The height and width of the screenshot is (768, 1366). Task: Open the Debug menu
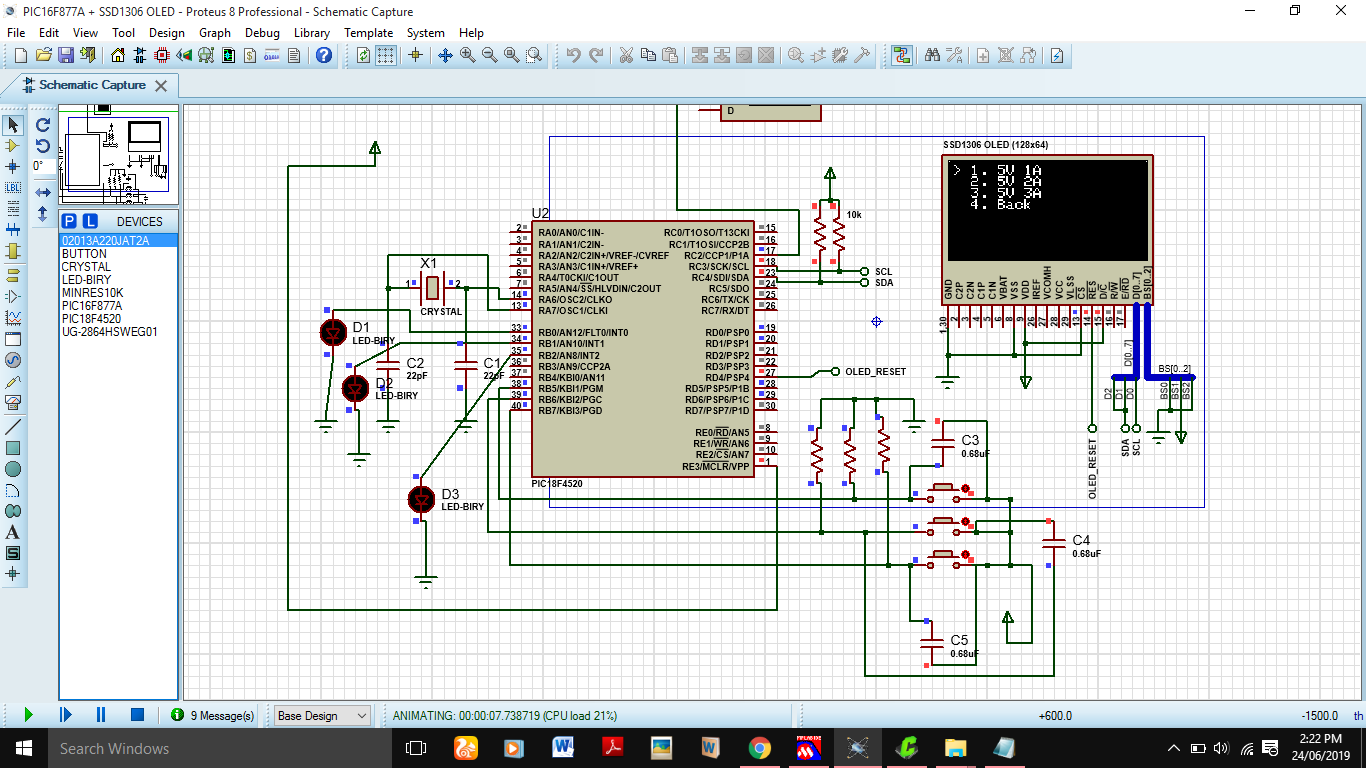tap(262, 32)
